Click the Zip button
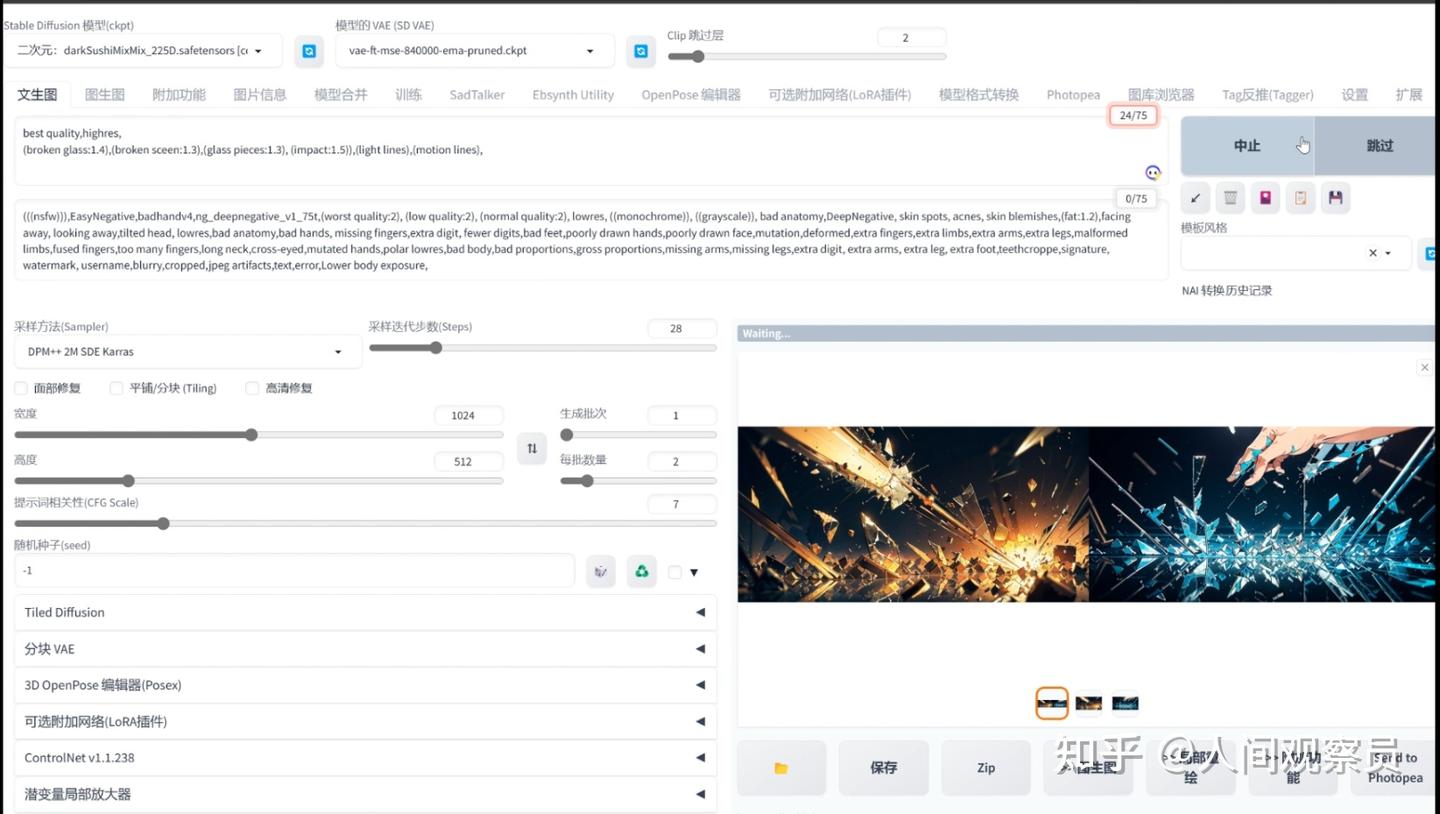The width and height of the screenshot is (1440, 814). click(x=986, y=768)
